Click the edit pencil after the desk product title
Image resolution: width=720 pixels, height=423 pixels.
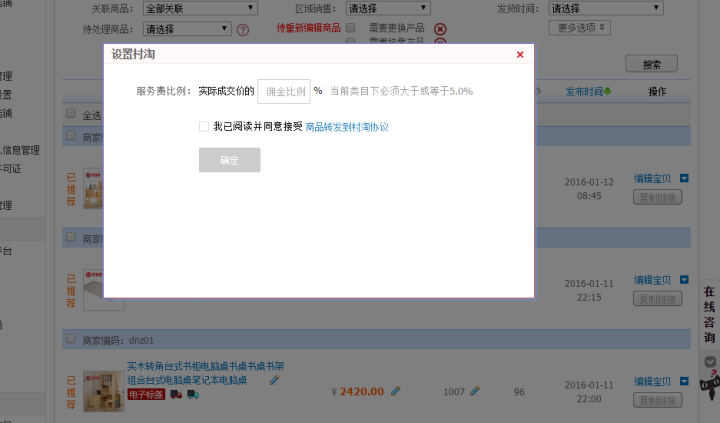point(274,380)
